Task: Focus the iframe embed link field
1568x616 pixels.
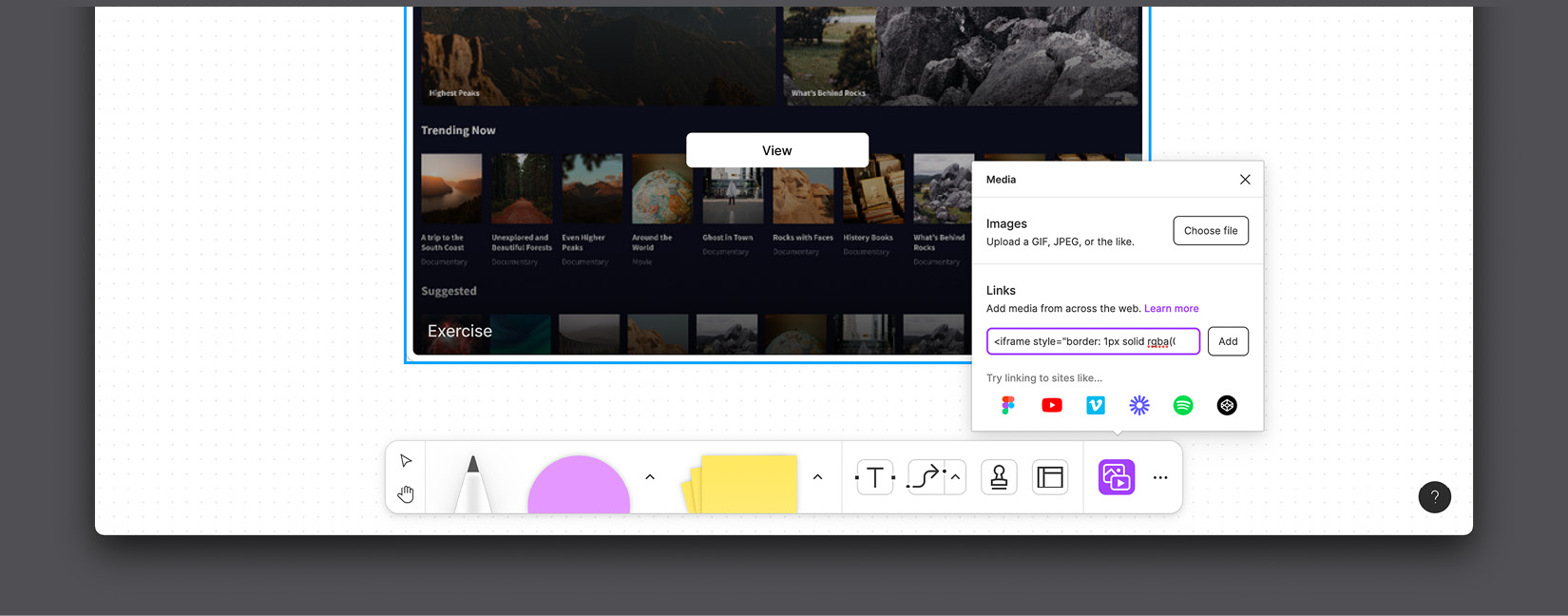Action: point(1093,341)
